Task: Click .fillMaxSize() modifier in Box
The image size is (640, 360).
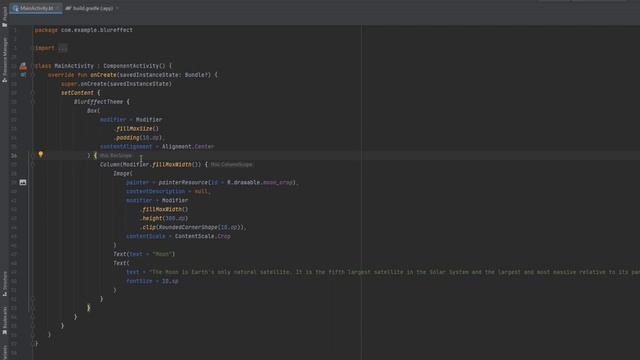Action: click(x=136, y=129)
